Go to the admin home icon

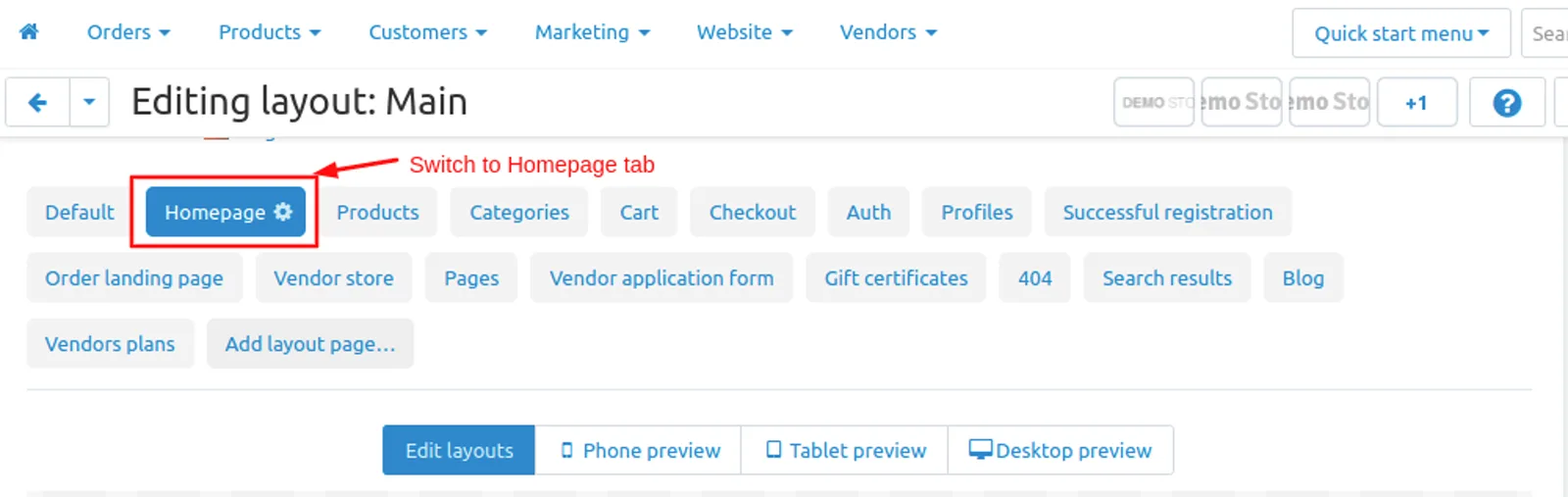tap(29, 31)
